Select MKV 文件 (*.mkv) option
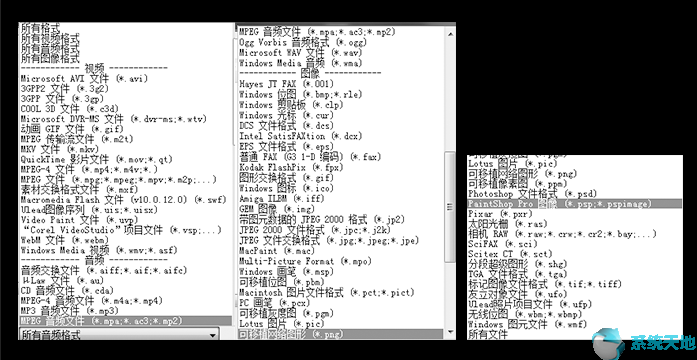697x360 pixels. (60, 149)
